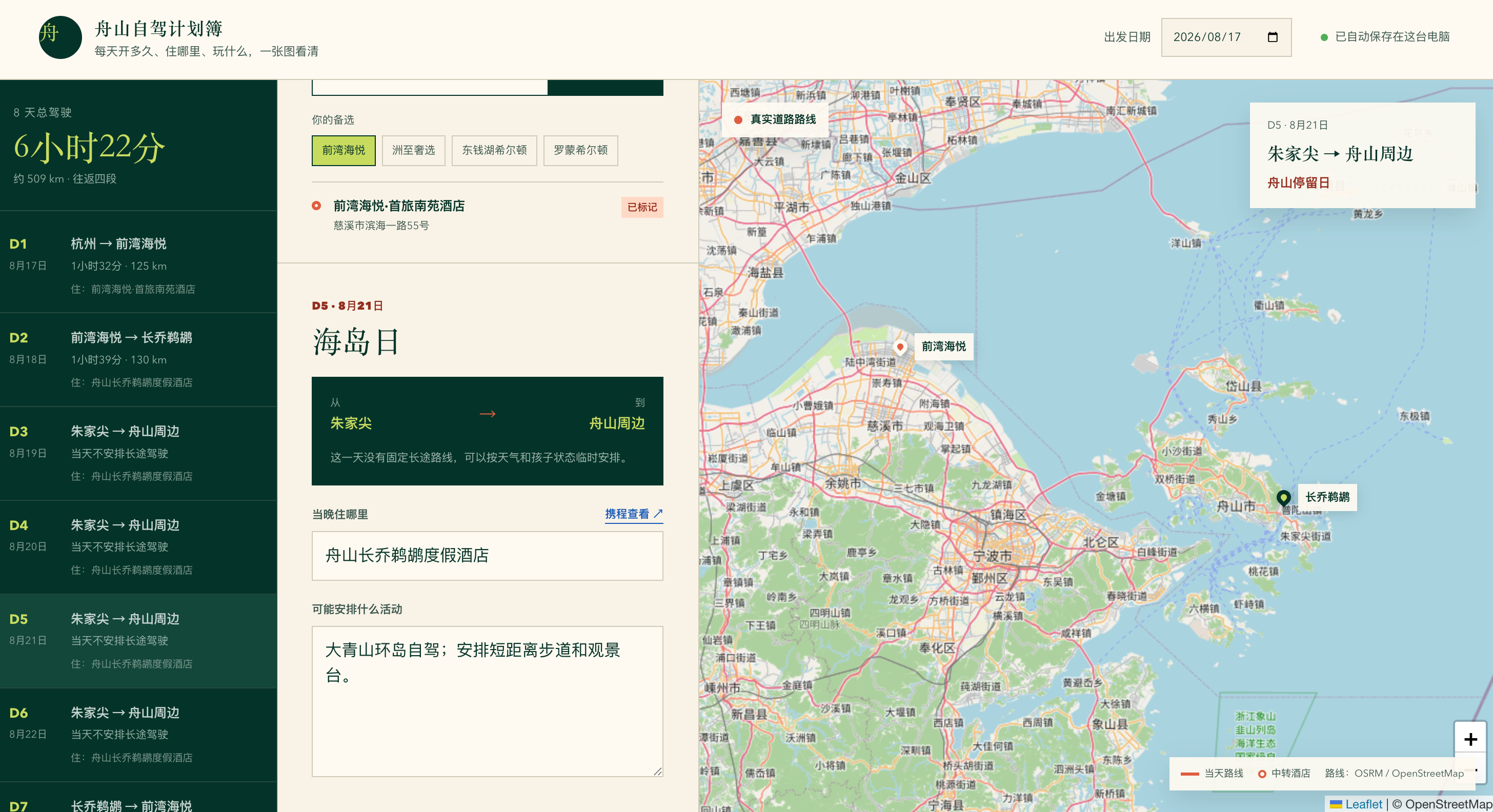Open the OpenStreetMap attribution link
This screenshot has height=812, width=1493.
1448,804
